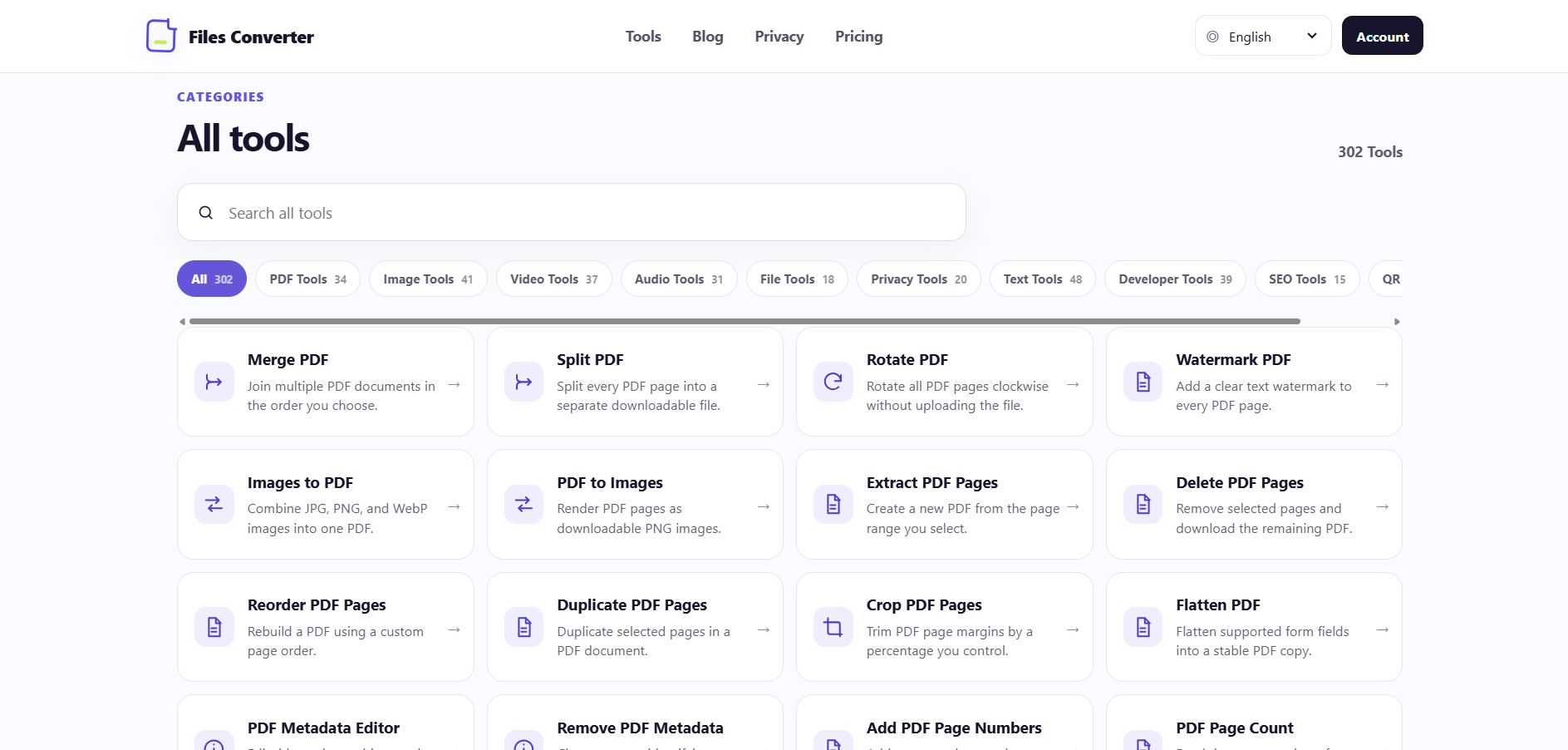Open the Pricing navigation link
This screenshot has width=1568, height=750.
(859, 36)
